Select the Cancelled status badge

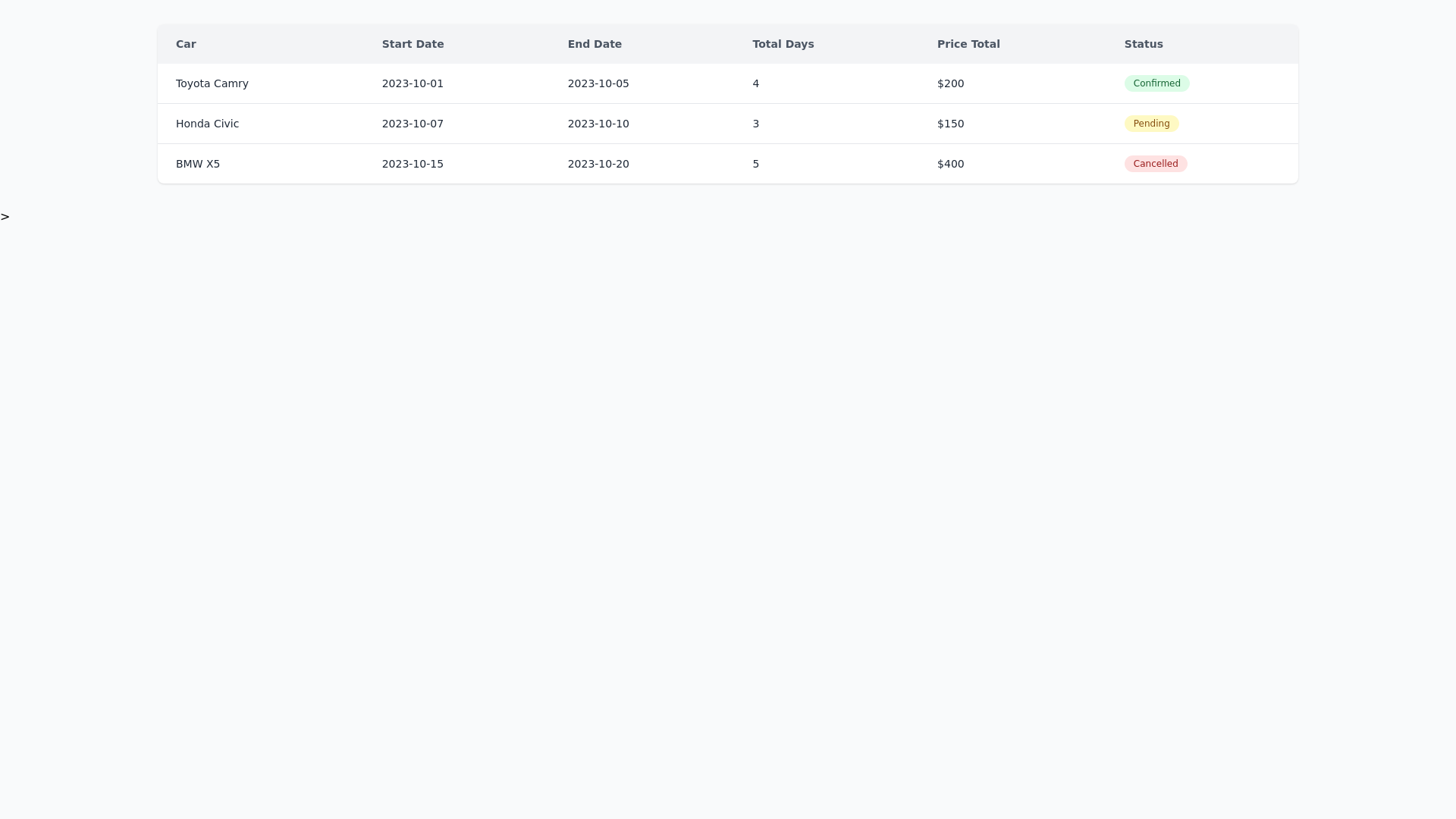tap(1155, 163)
